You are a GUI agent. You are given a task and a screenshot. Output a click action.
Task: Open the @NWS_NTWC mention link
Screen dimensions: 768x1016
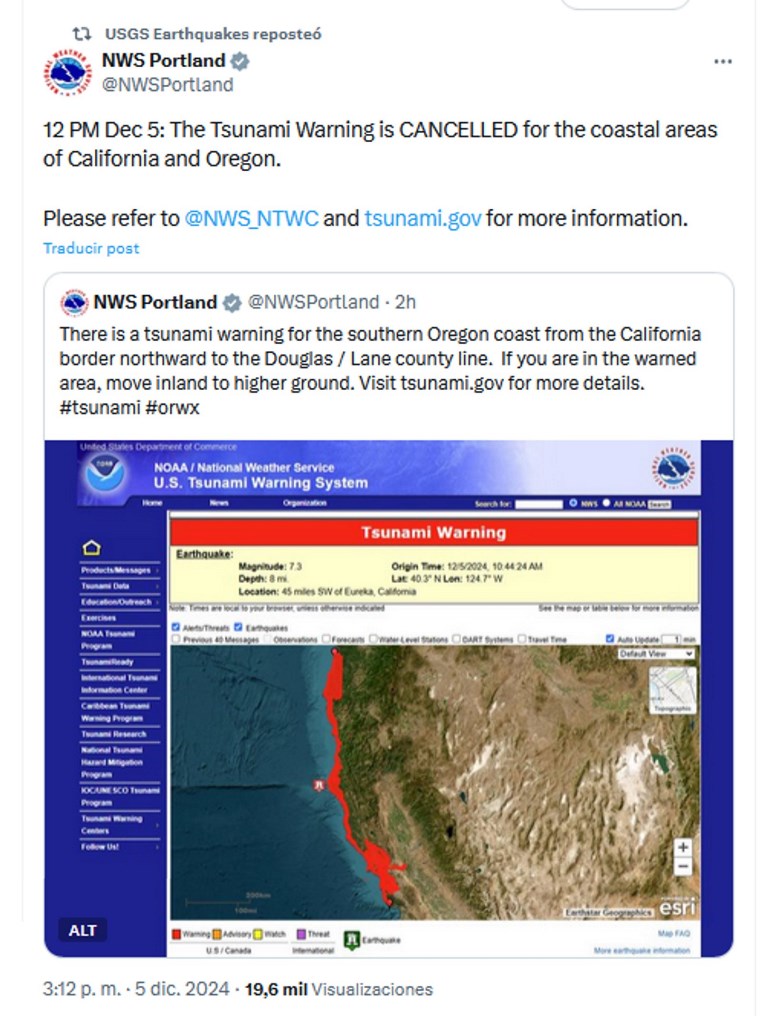[x=252, y=218]
